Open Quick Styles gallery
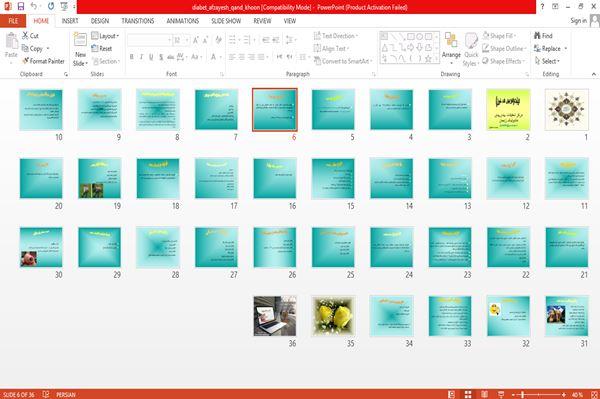This screenshot has height=399, width=600. [471, 49]
